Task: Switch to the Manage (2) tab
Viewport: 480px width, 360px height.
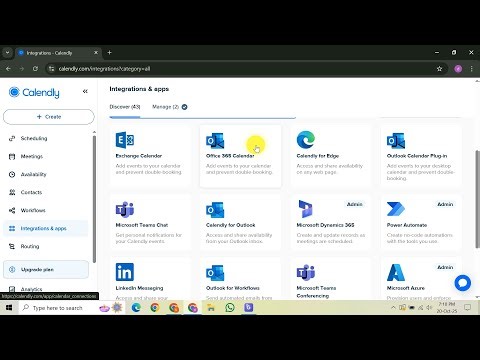Action: coord(169,107)
